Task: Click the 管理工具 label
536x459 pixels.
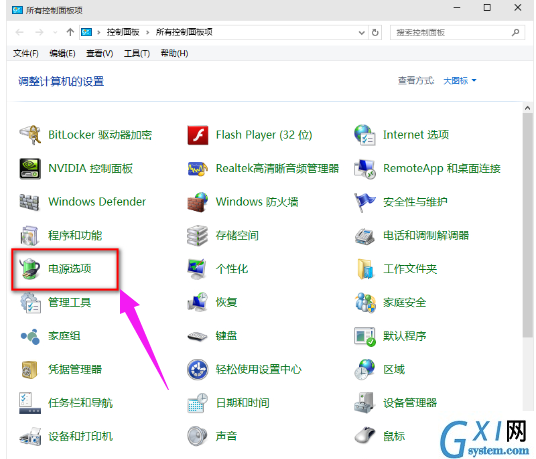Action: tap(69, 303)
